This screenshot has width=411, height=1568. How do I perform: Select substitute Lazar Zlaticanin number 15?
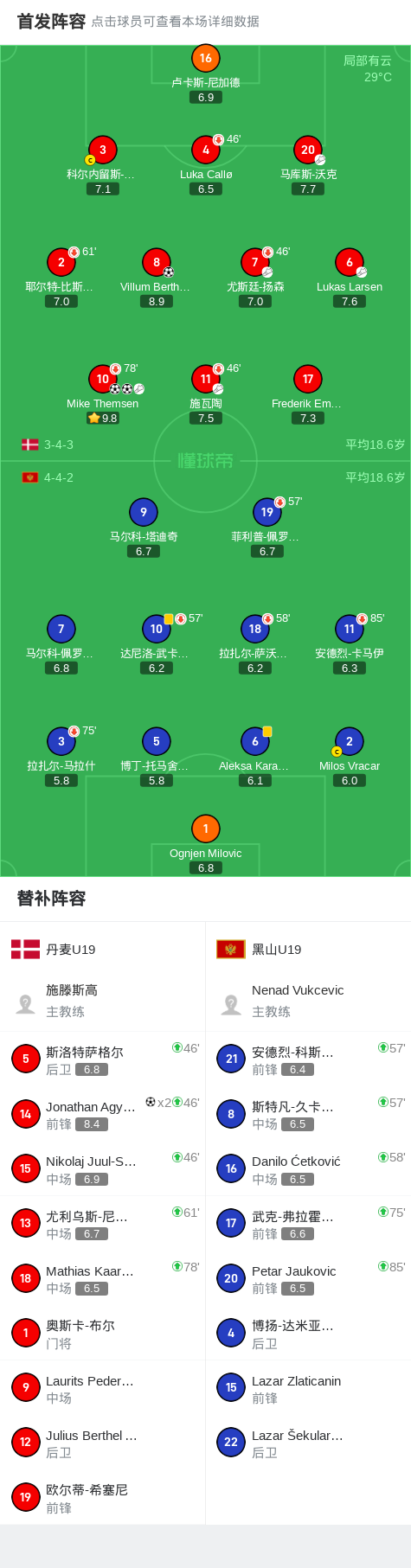click(308, 1388)
